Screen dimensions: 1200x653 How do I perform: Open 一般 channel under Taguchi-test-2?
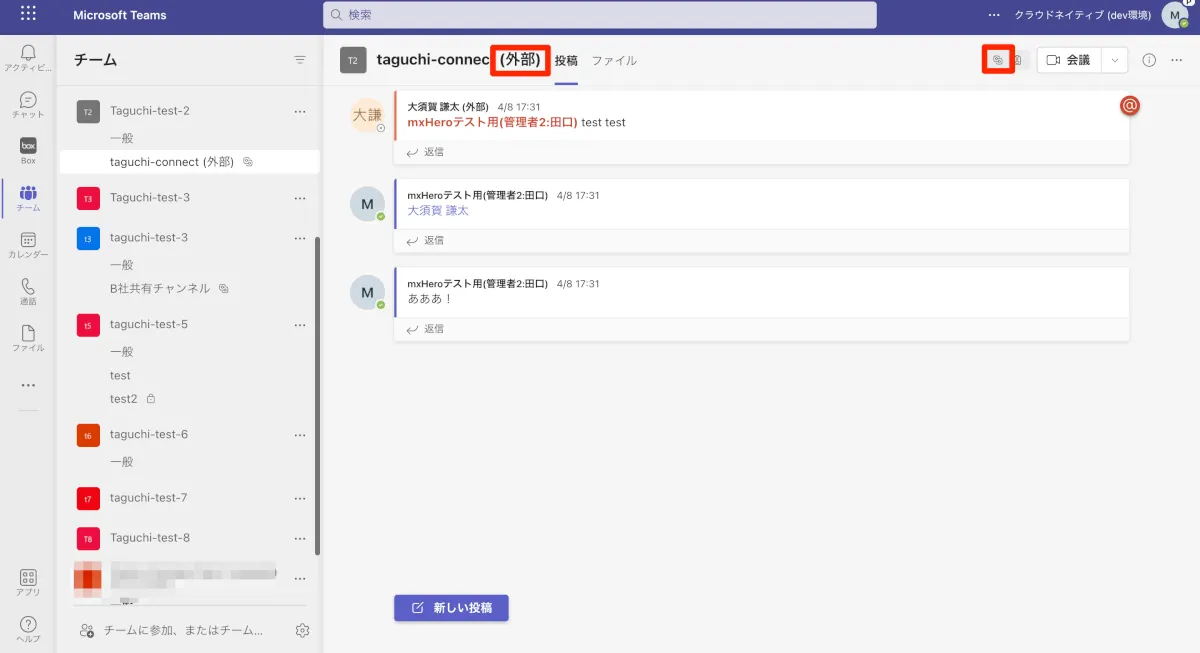tap(121, 138)
